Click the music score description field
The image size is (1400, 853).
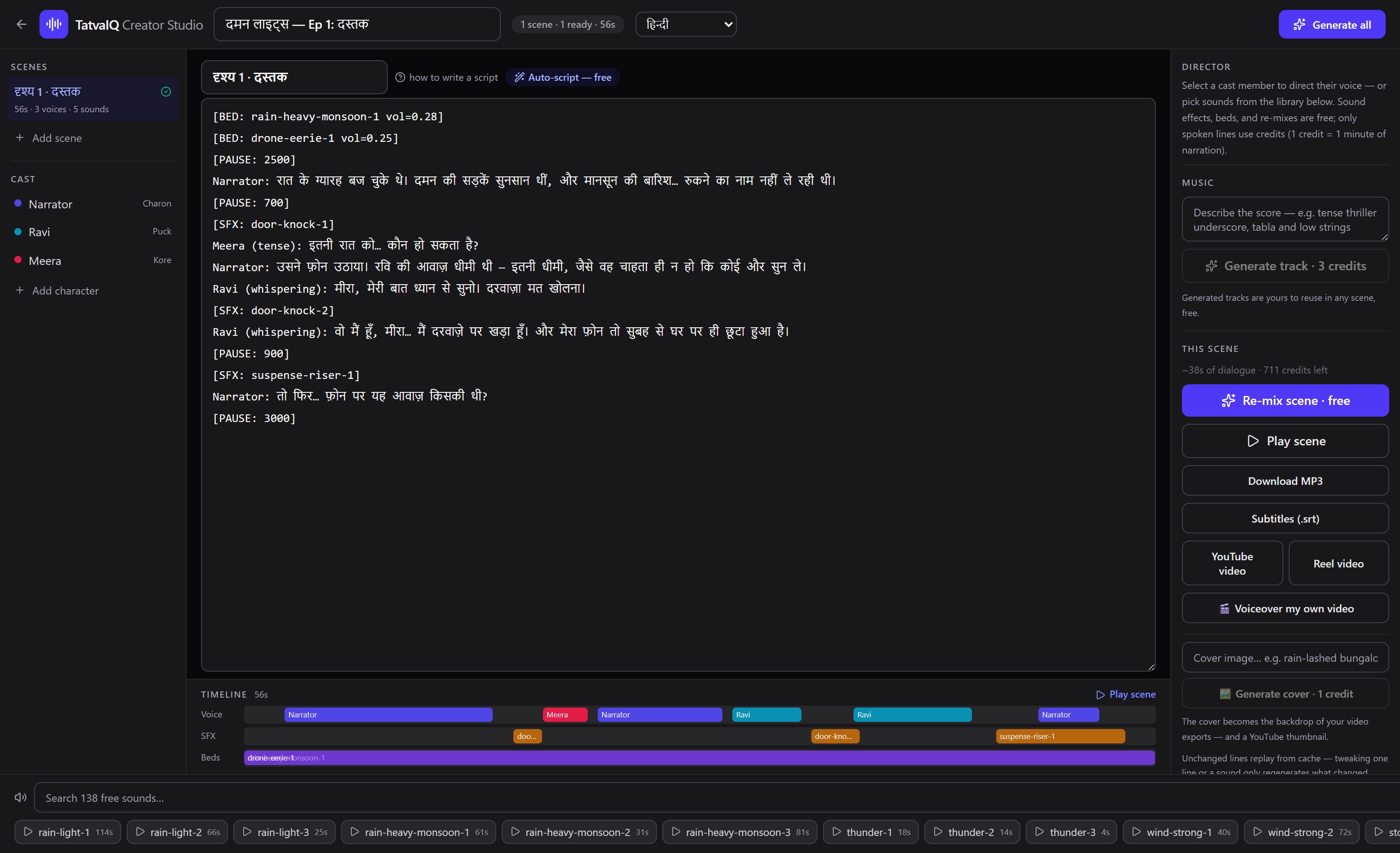point(1285,220)
